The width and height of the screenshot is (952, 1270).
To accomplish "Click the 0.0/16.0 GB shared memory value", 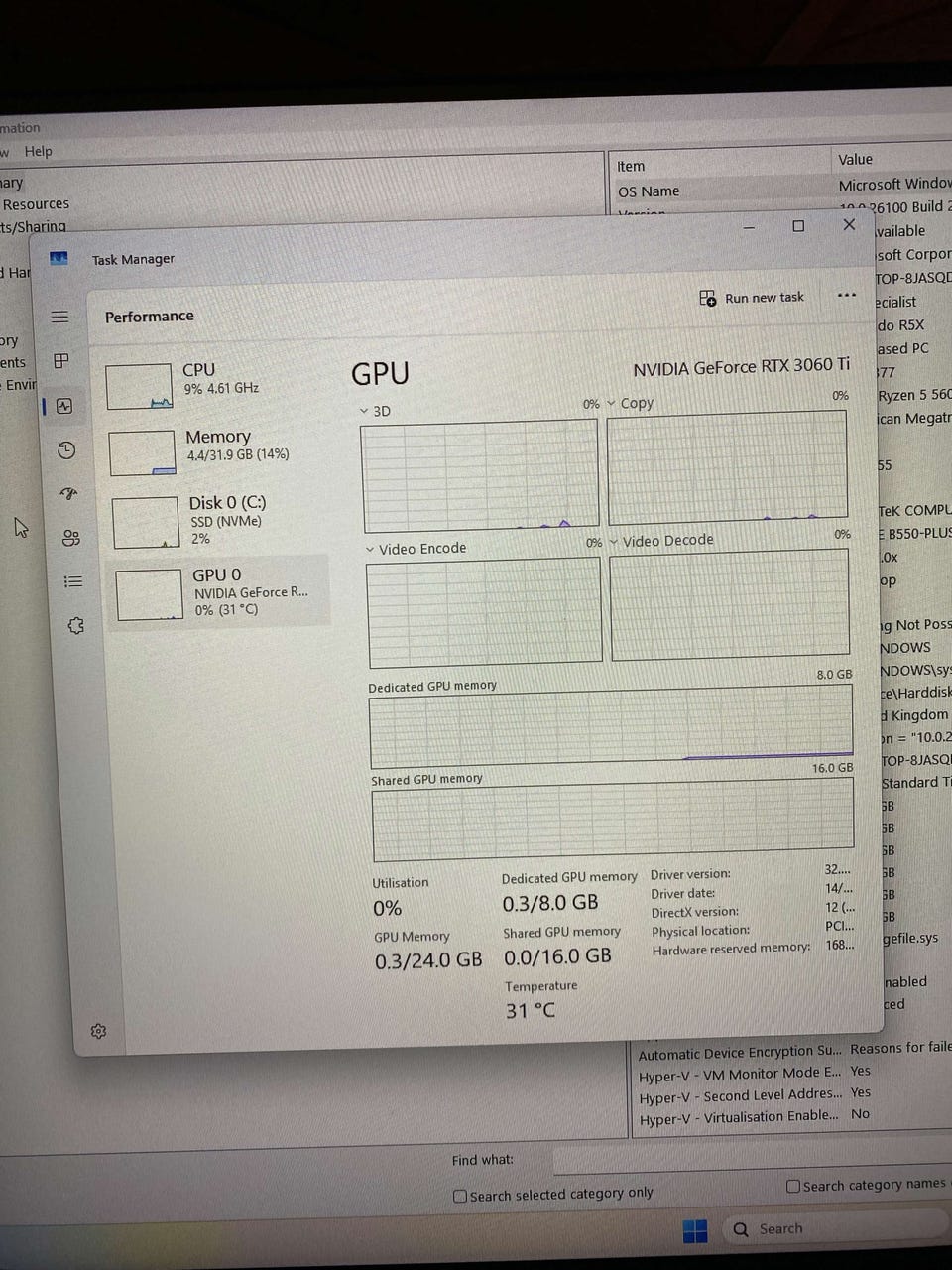I will (557, 956).
